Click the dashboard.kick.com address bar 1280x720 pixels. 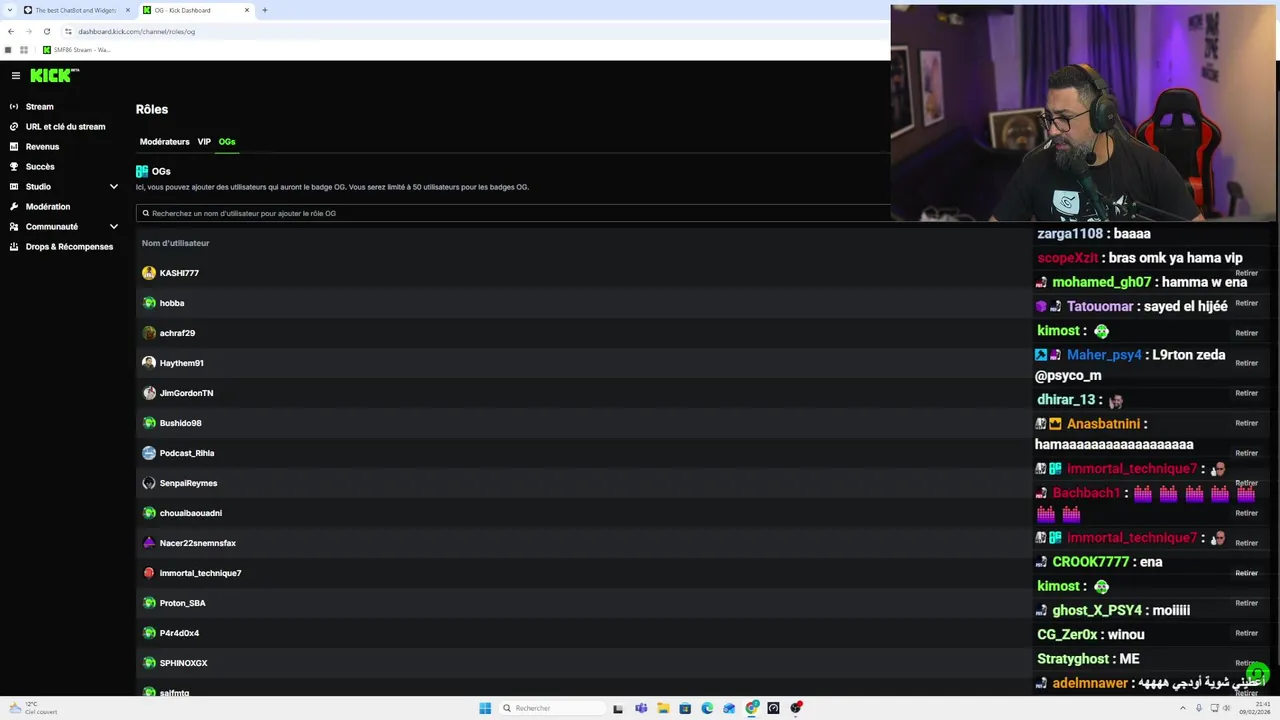[136, 31]
